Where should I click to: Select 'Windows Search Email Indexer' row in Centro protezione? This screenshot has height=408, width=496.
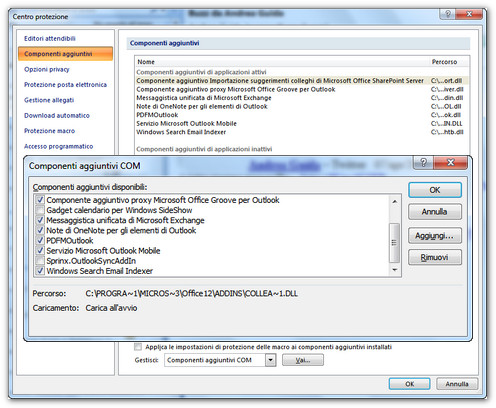[x=302, y=132]
